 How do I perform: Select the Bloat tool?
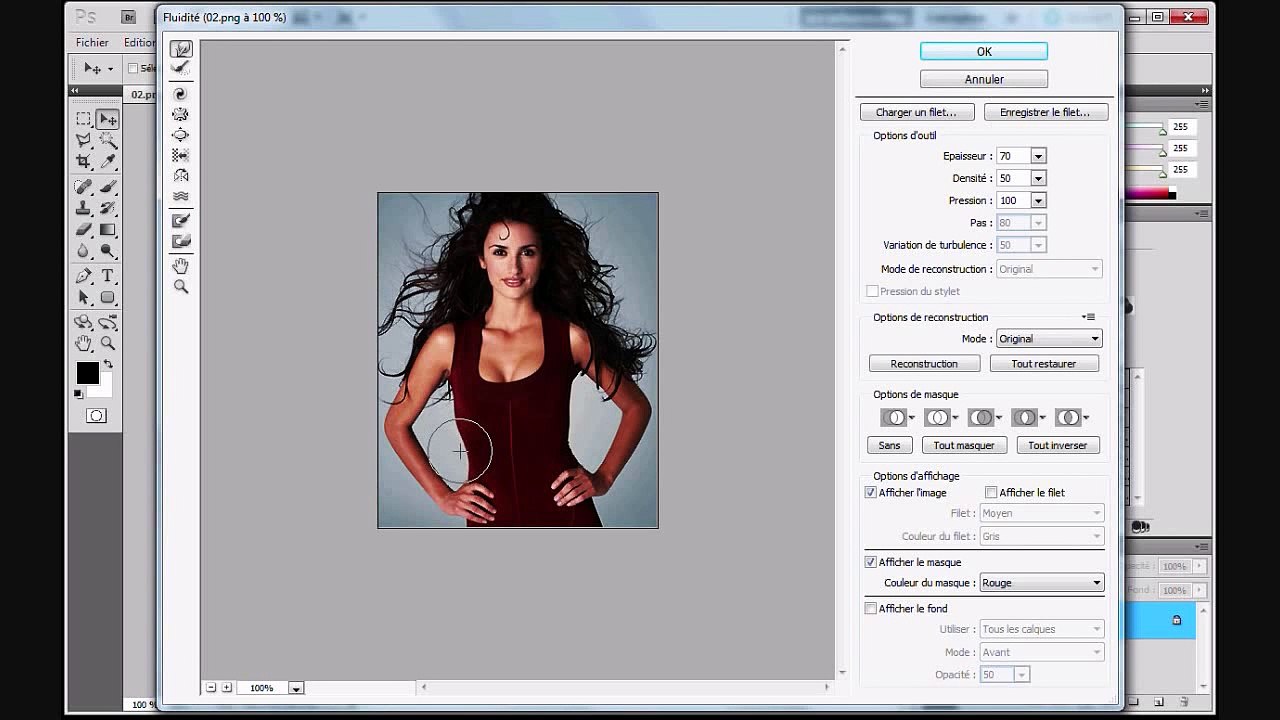(x=181, y=135)
